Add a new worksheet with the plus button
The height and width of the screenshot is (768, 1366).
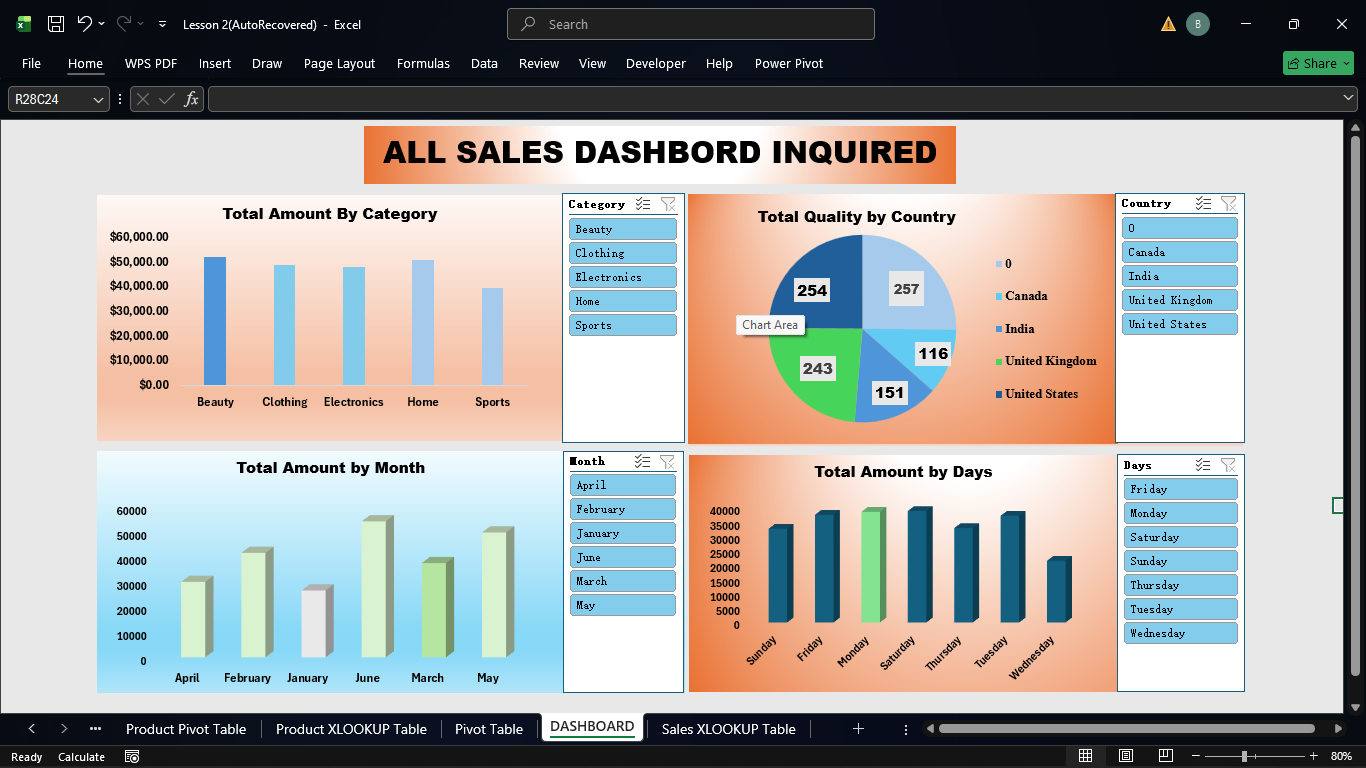click(x=858, y=729)
